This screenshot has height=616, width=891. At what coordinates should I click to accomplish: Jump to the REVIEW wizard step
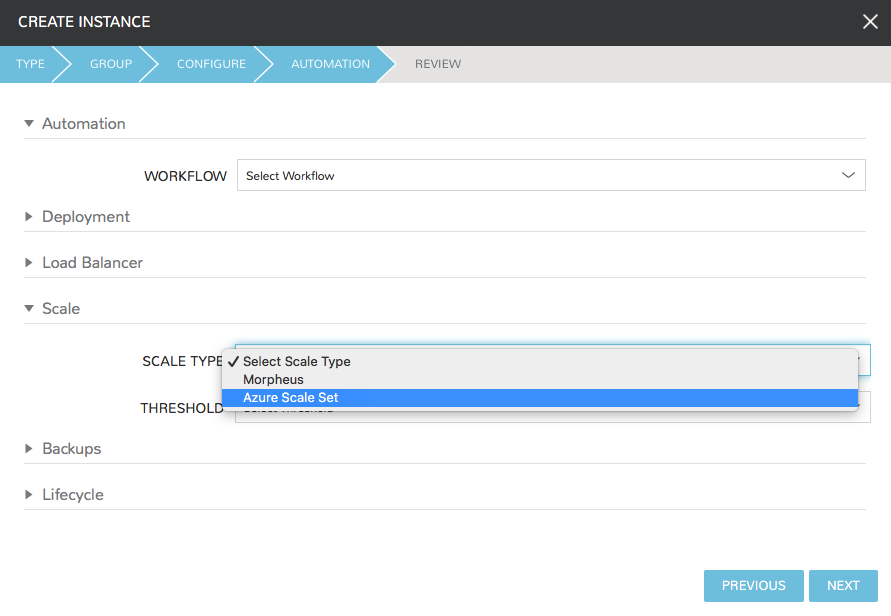pyautogui.click(x=438, y=64)
